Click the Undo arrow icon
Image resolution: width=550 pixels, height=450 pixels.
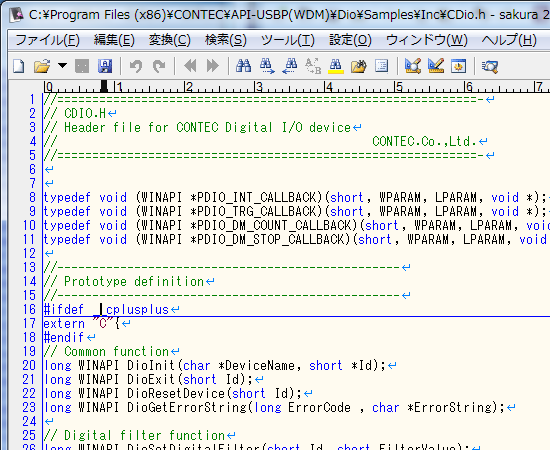(136, 66)
